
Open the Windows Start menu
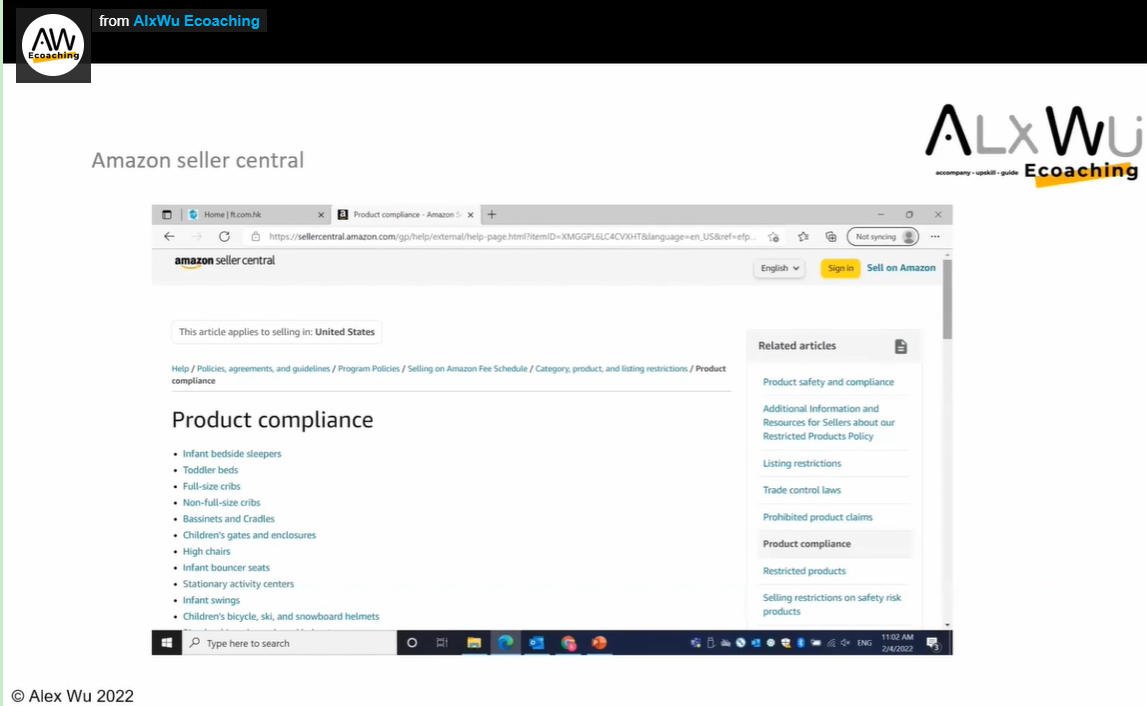click(x=167, y=642)
